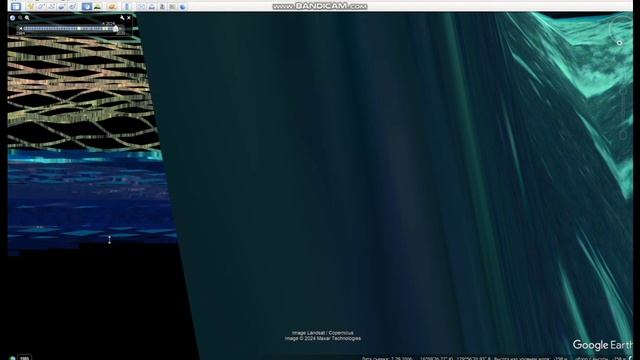Image resolution: width=640 pixels, height=360 pixels.
Task: Zoom in the time slider range
Action: tap(27, 18)
